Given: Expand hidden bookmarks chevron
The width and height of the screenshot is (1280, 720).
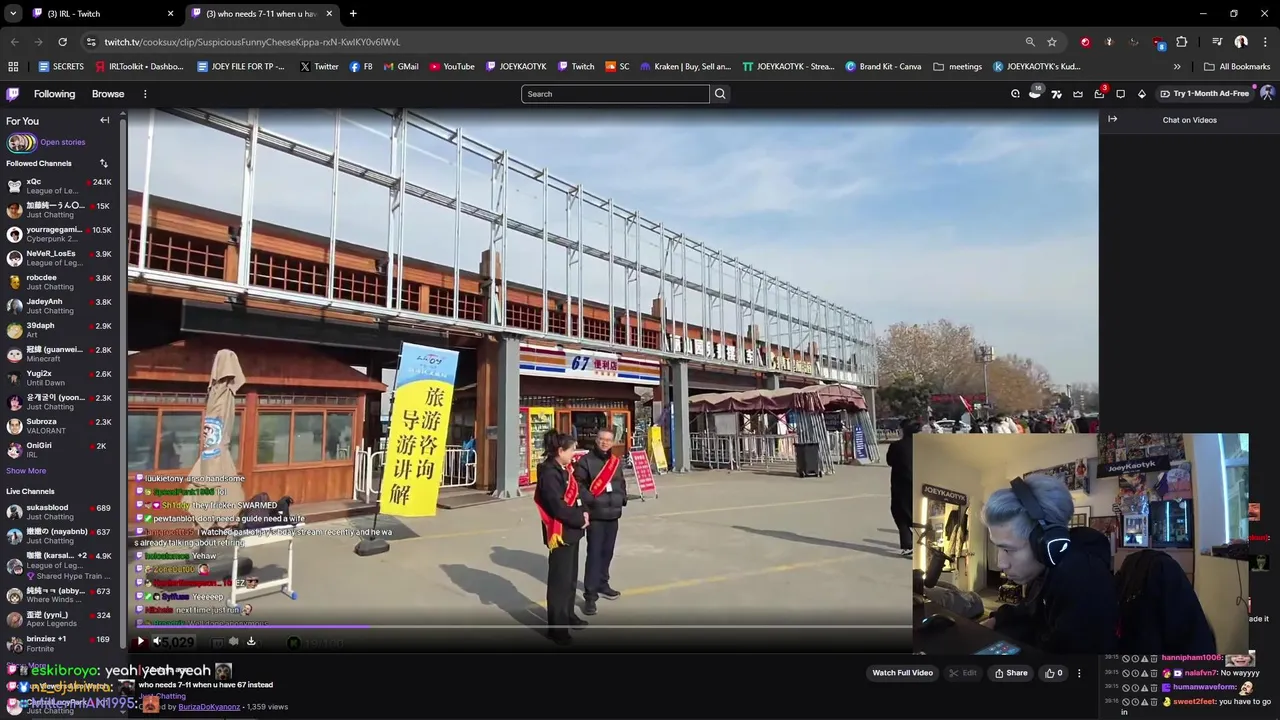Looking at the screenshot, I should pos(1177,67).
